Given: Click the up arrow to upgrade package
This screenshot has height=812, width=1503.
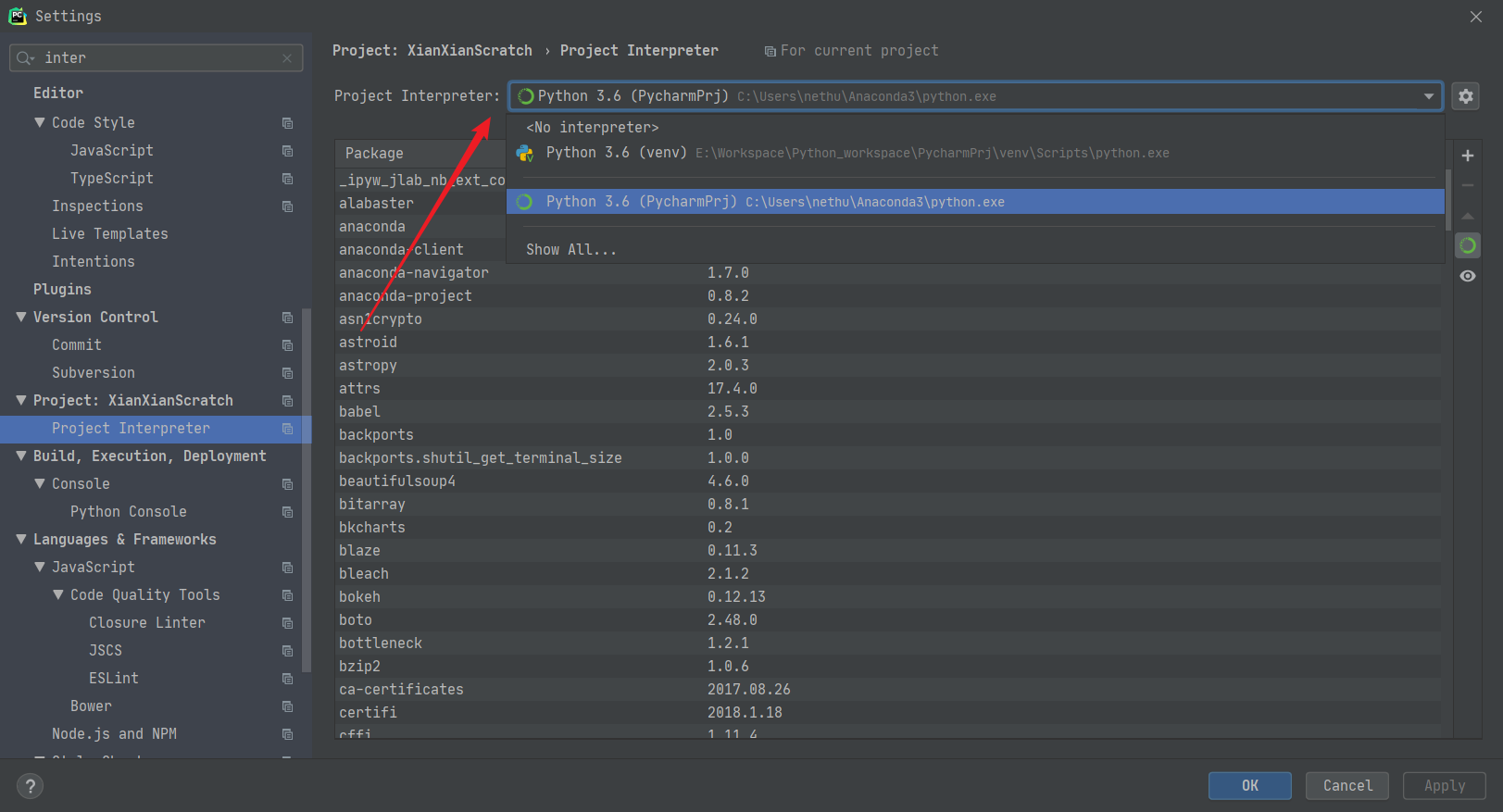Looking at the screenshot, I should [1468, 216].
